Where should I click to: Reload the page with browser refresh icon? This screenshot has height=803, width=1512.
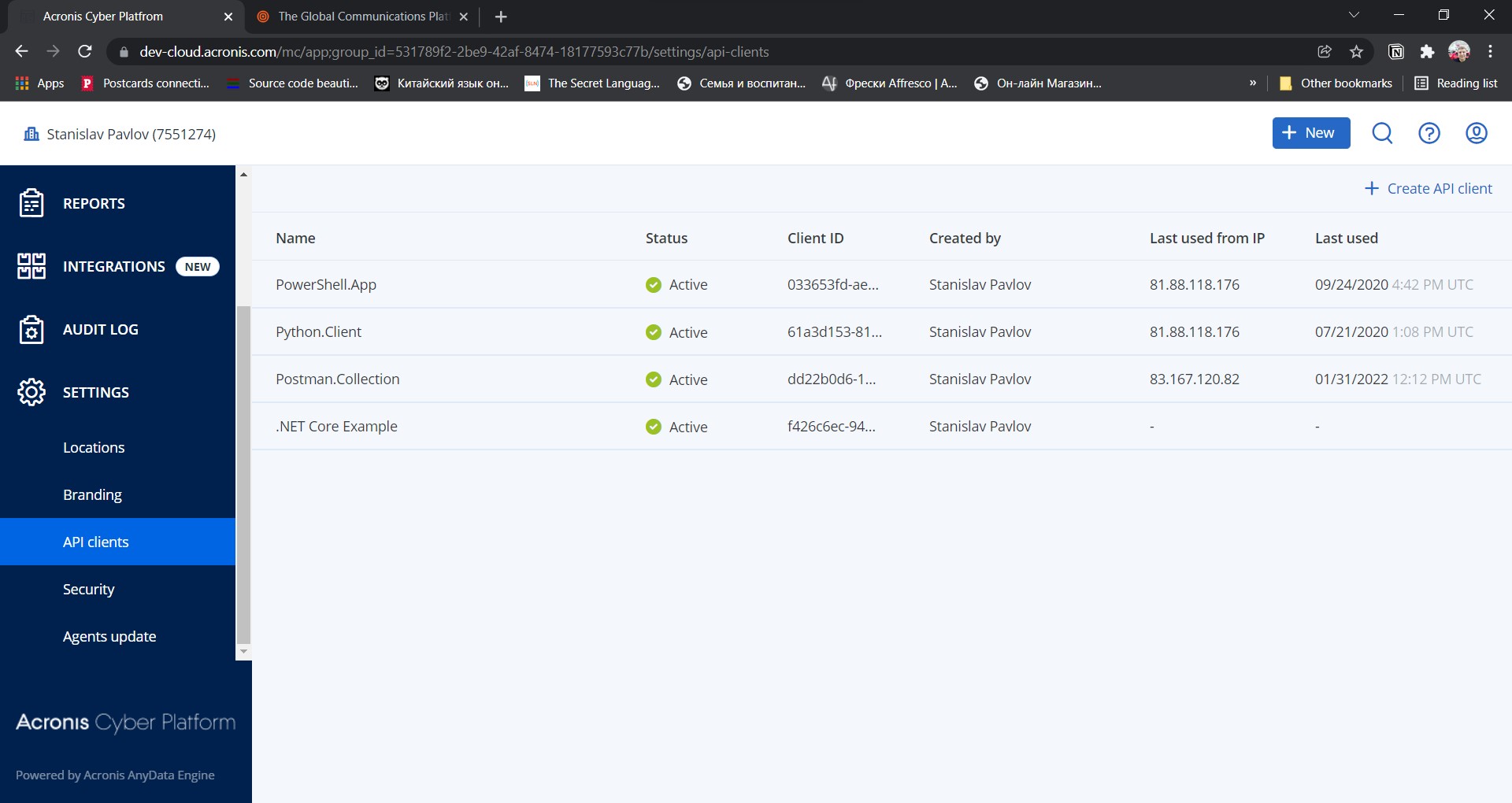(x=85, y=51)
